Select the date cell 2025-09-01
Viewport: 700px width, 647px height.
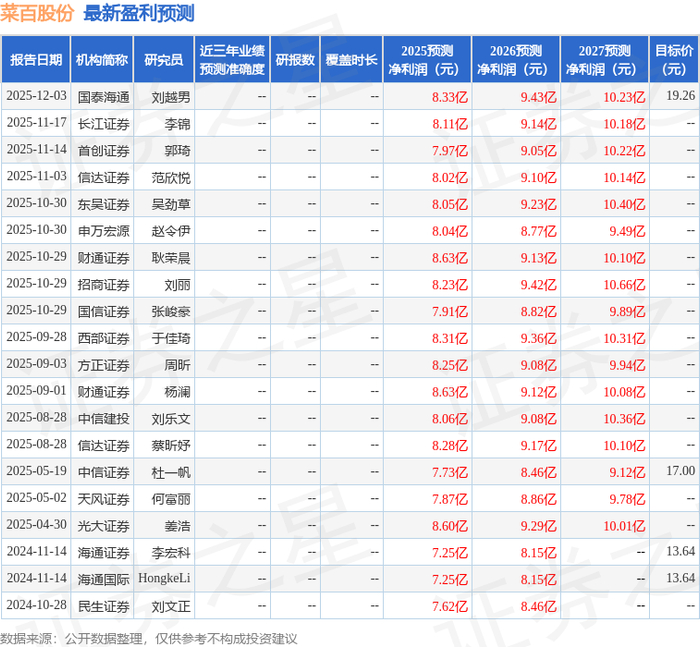36,391
